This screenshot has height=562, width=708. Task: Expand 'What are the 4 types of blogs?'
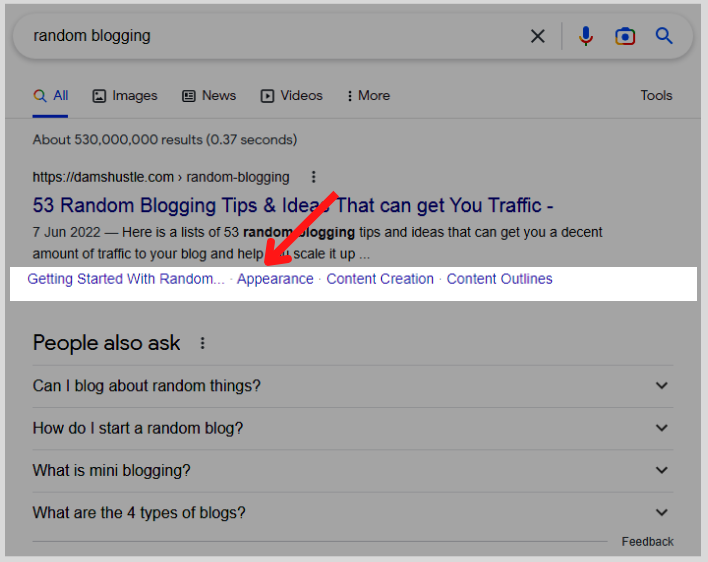[353, 513]
